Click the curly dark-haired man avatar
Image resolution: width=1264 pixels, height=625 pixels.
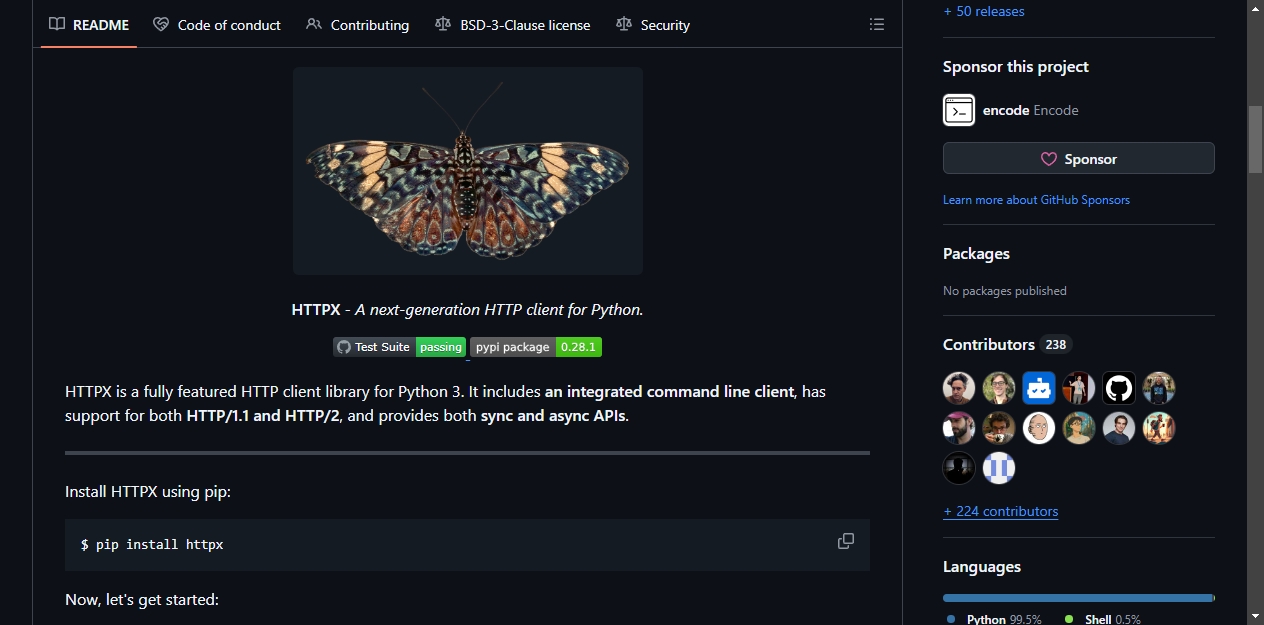pos(959,388)
